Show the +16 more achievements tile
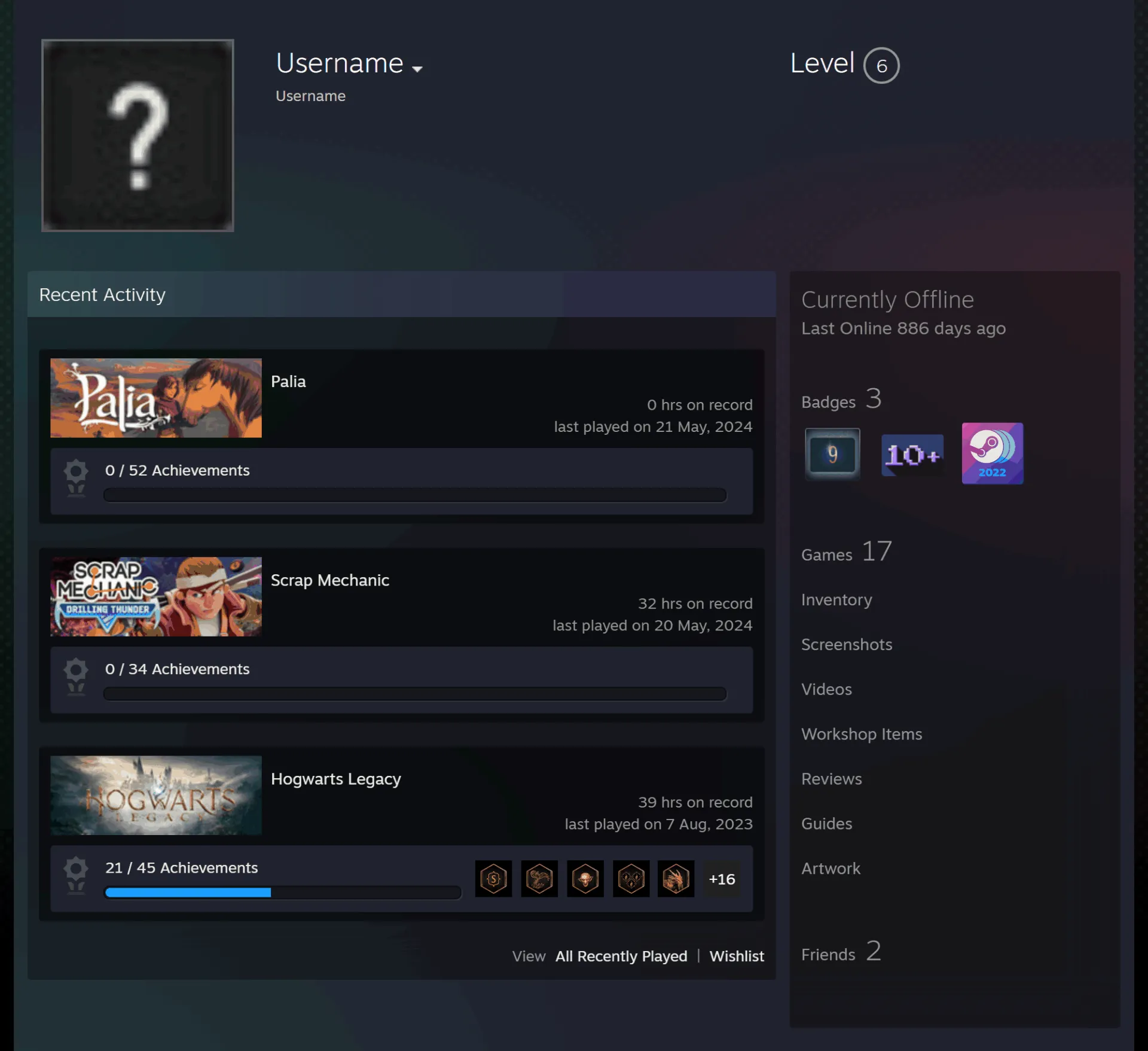 [x=722, y=879]
